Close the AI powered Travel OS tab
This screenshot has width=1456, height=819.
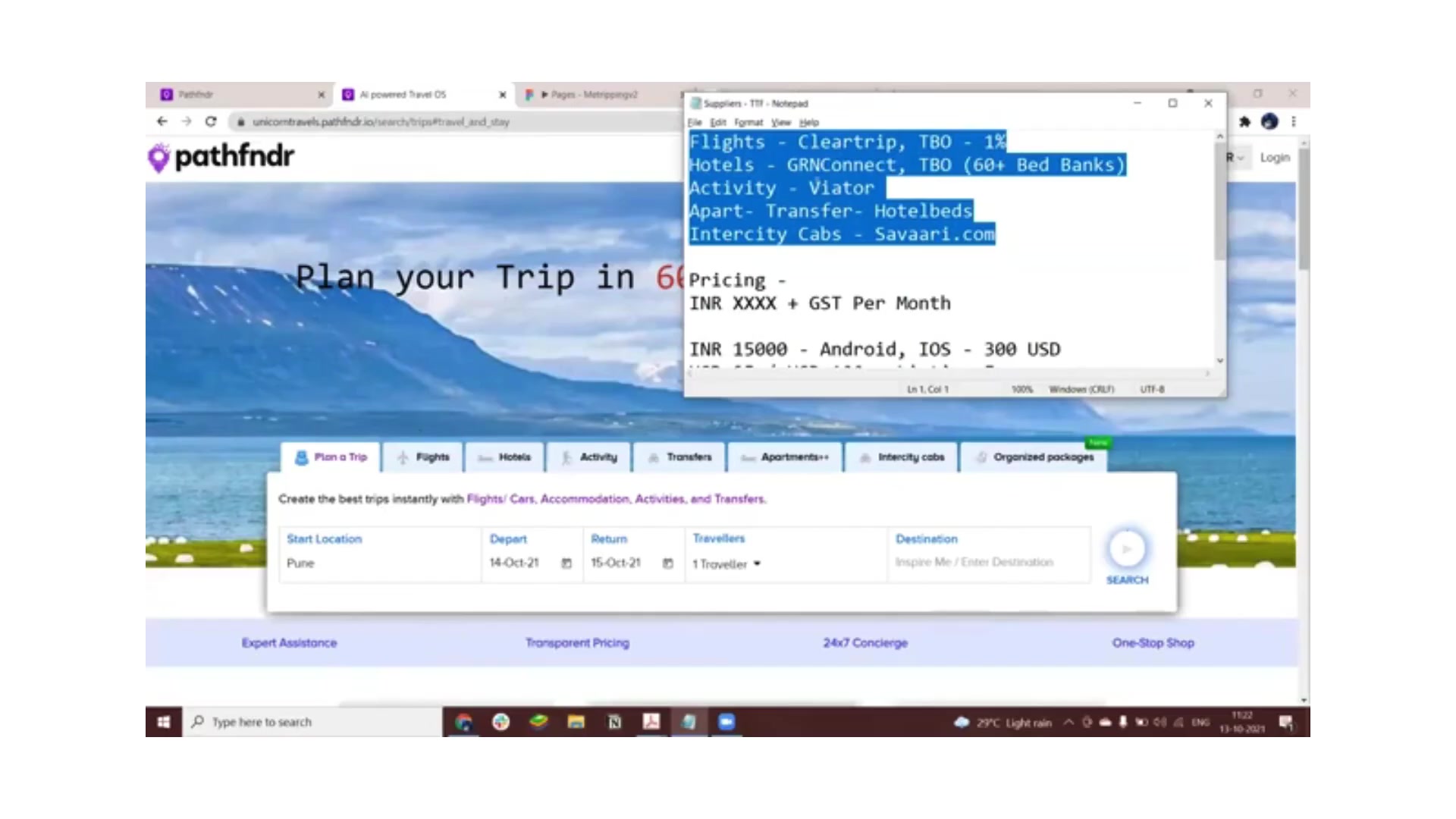[502, 95]
